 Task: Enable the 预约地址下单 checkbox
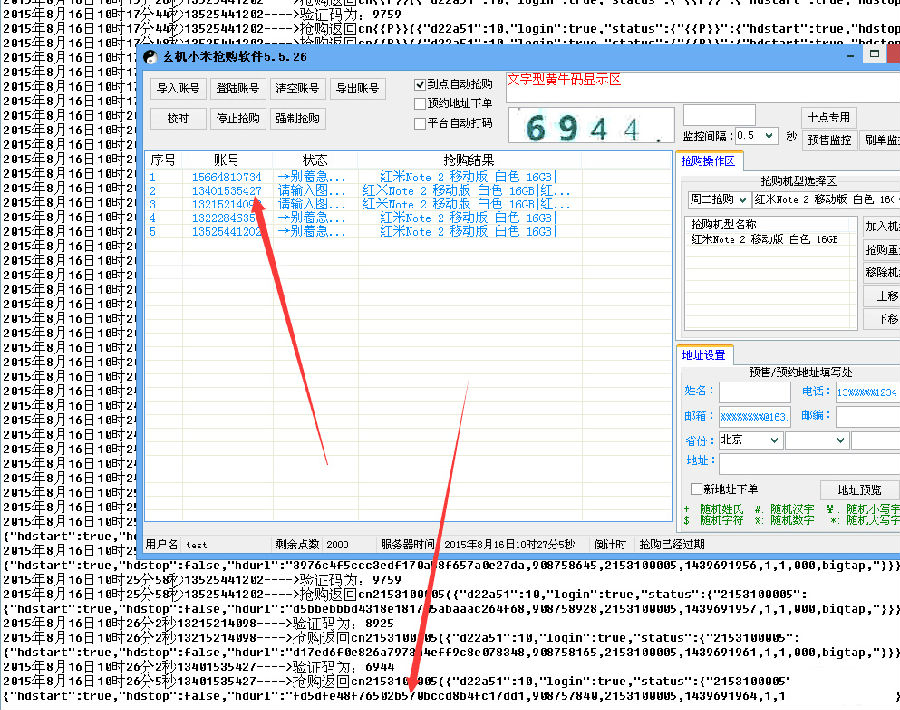tap(421, 104)
